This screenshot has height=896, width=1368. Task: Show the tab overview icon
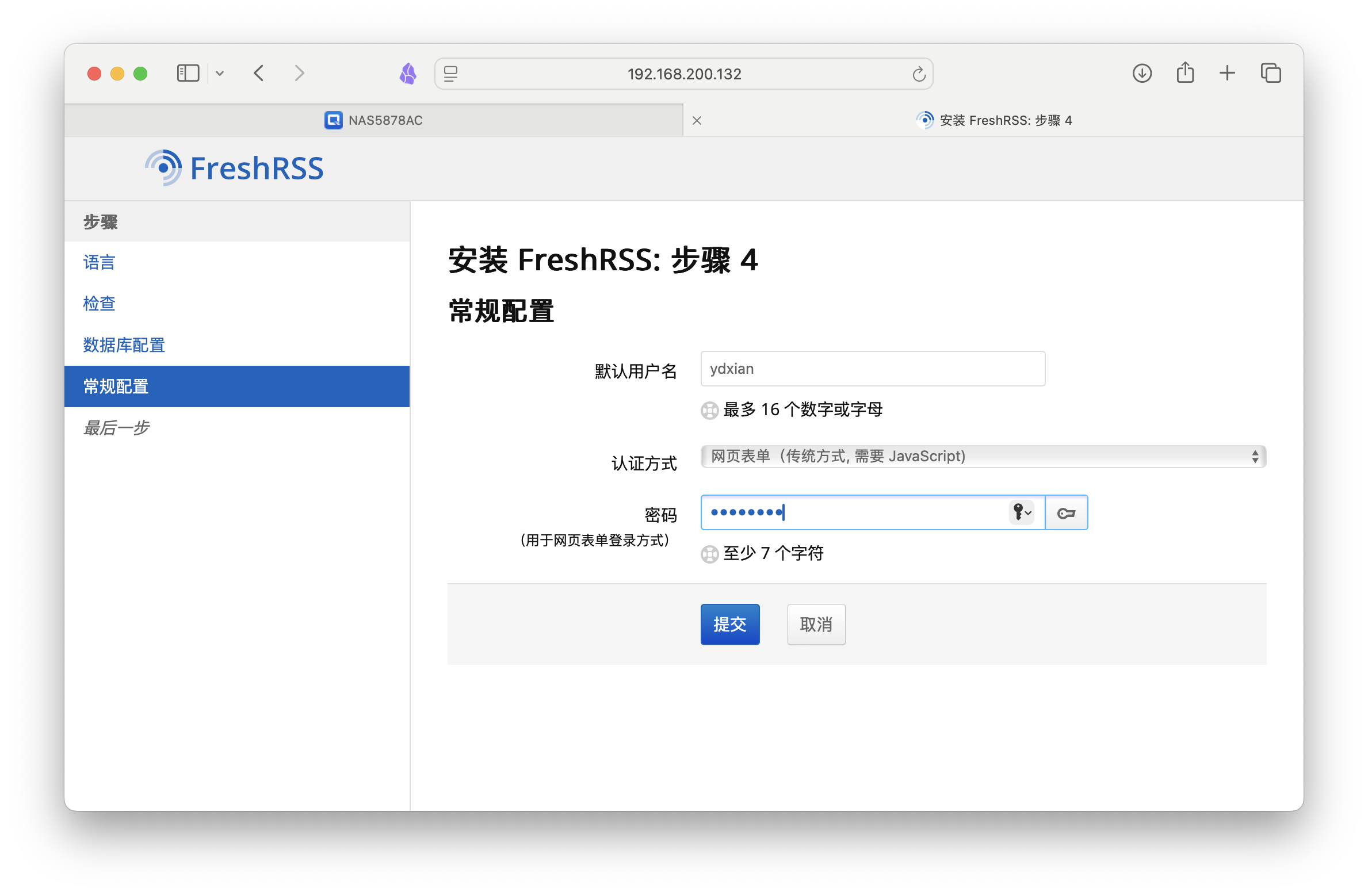[1271, 73]
